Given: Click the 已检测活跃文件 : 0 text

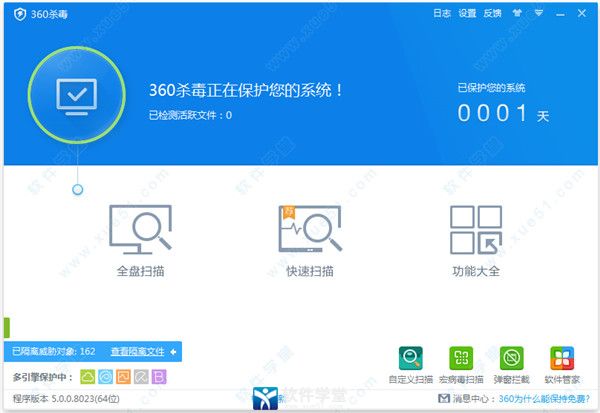Looking at the screenshot, I should coord(190,115).
